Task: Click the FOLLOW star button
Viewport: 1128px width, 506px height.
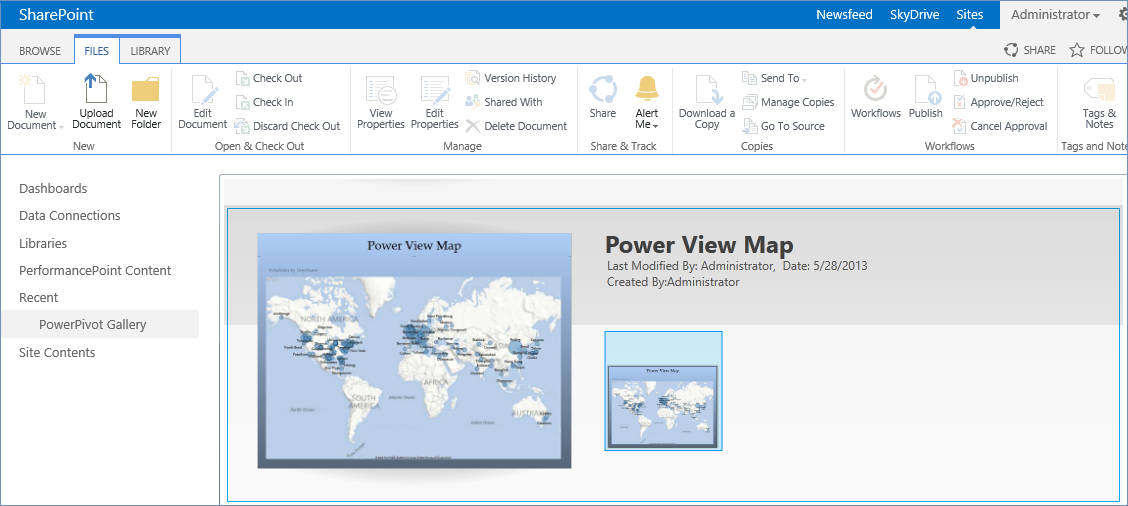Action: coord(1098,50)
